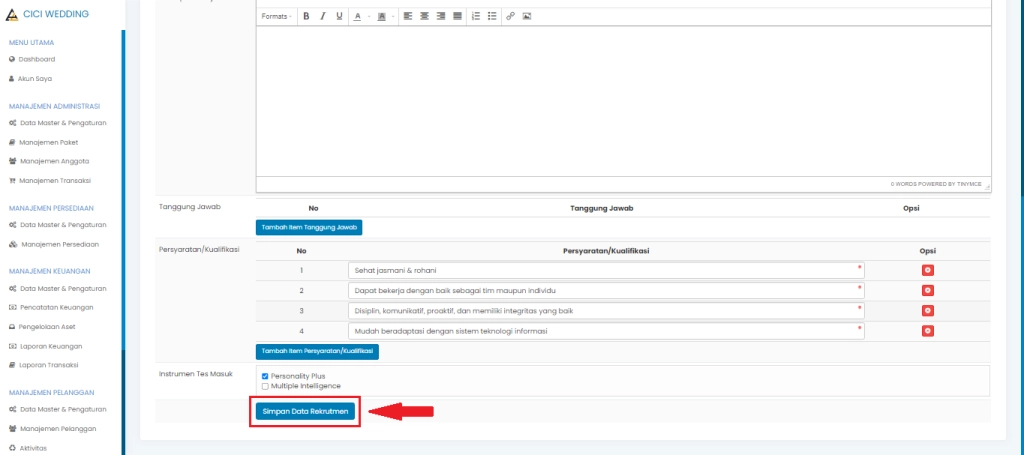The width and height of the screenshot is (1024, 455).
Task: Insert a bullet list in the editor
Action: 491,17
